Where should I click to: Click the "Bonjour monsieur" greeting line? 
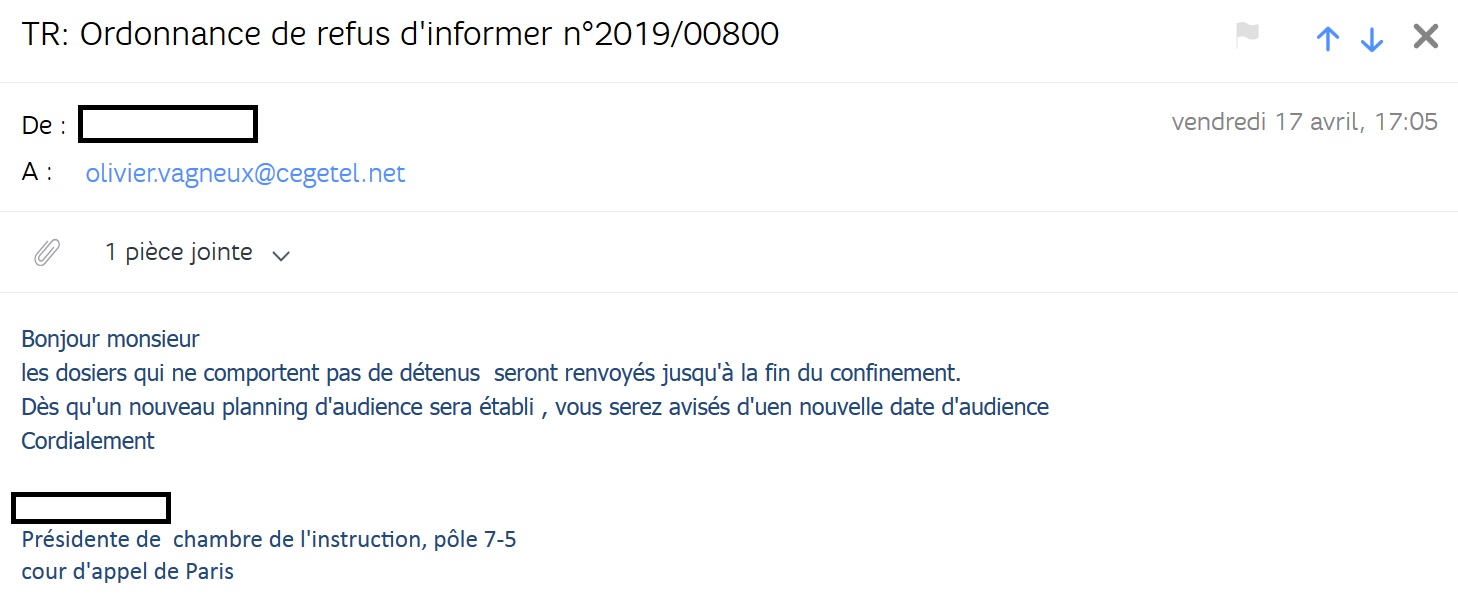pyautogui.click(x=110, y=339)
